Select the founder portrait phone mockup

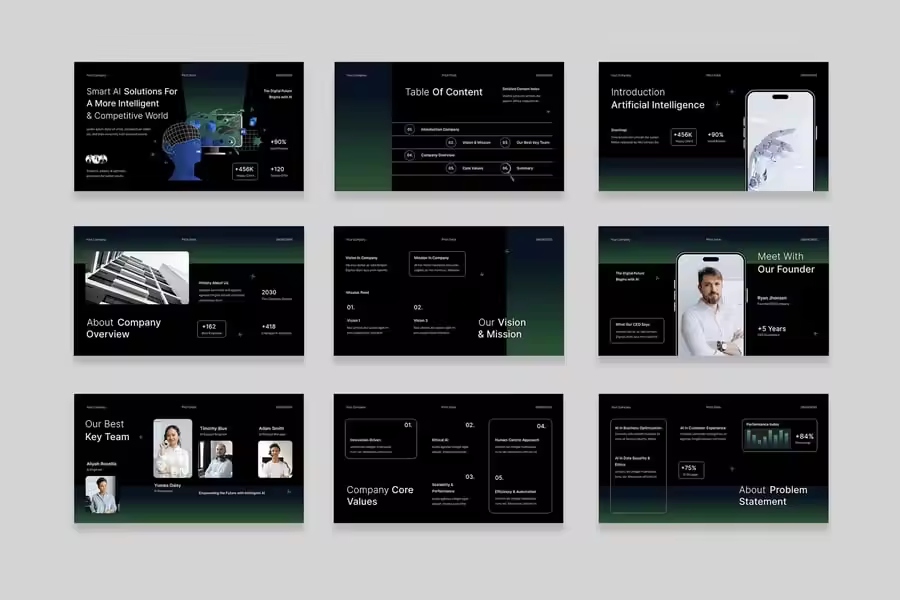pos(711,304)
